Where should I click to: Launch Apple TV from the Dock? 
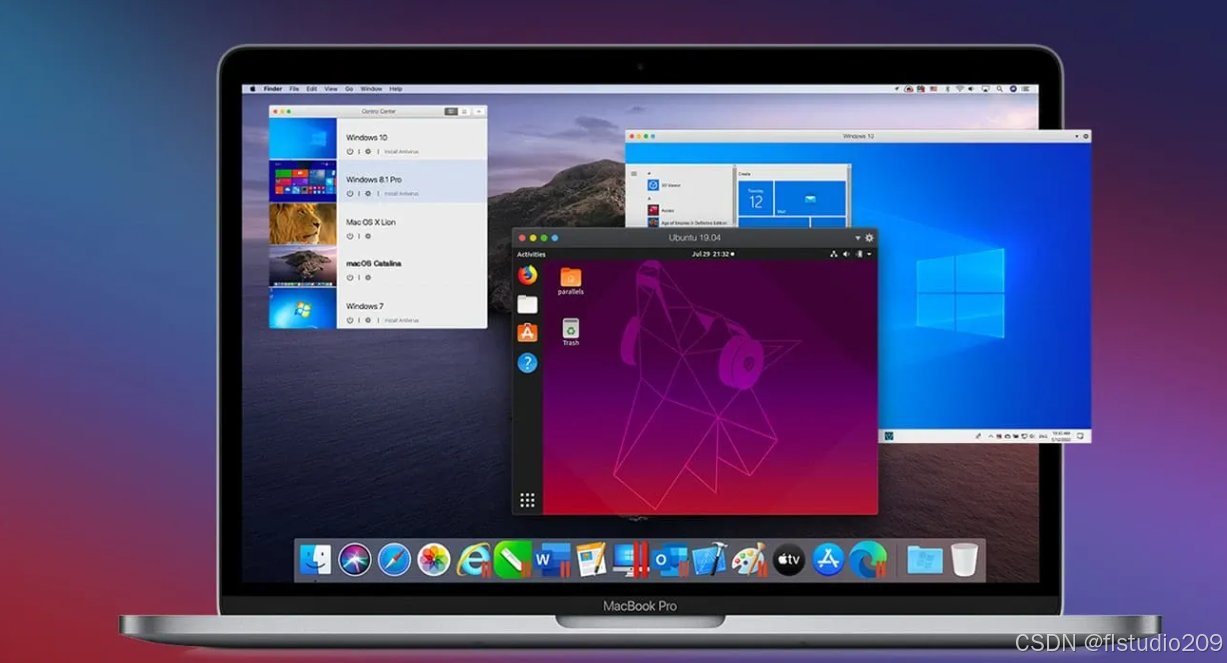point(788,560)
